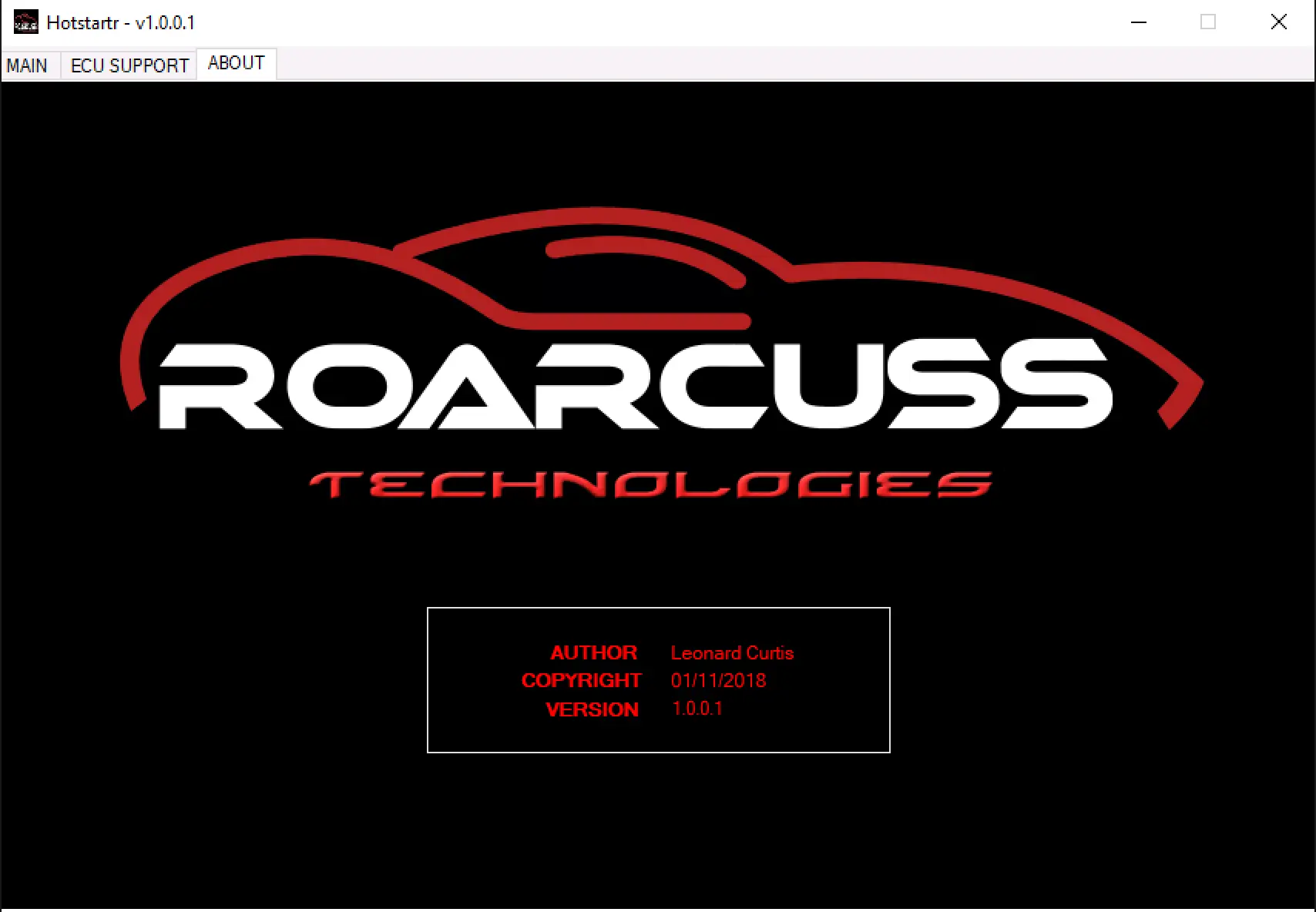This screenshot has width=1316, height=912.
Task: Minimize the Hotstartr window
Action: [1138, 23]
